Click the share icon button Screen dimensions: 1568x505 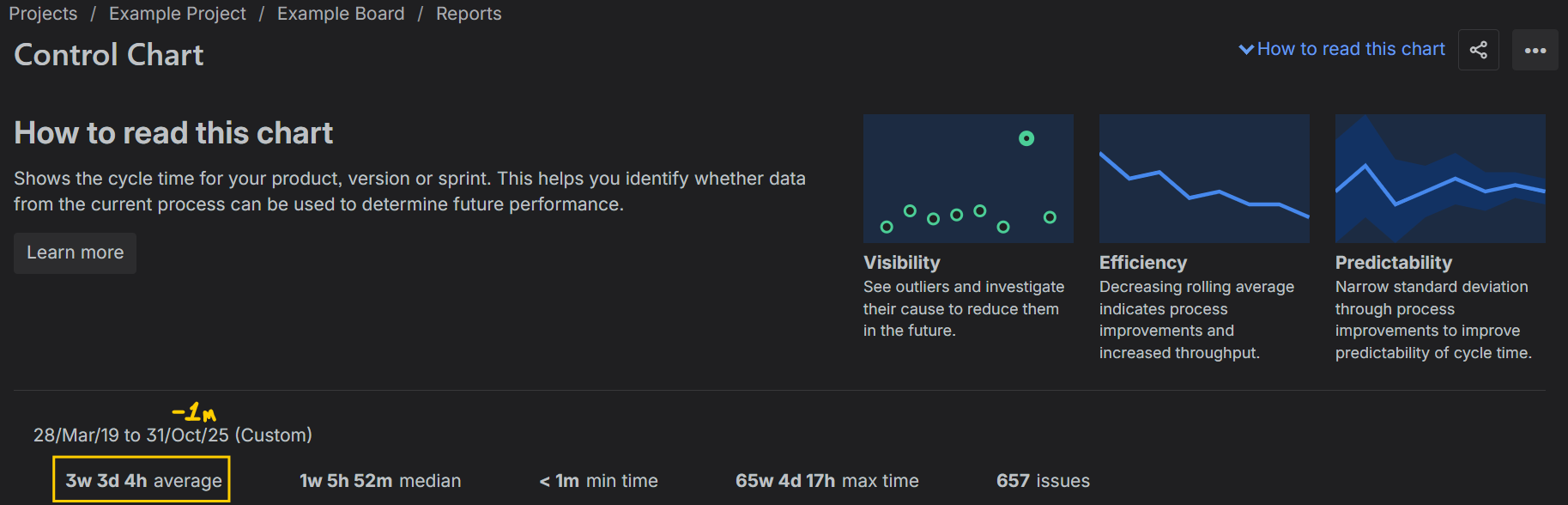1478,50
